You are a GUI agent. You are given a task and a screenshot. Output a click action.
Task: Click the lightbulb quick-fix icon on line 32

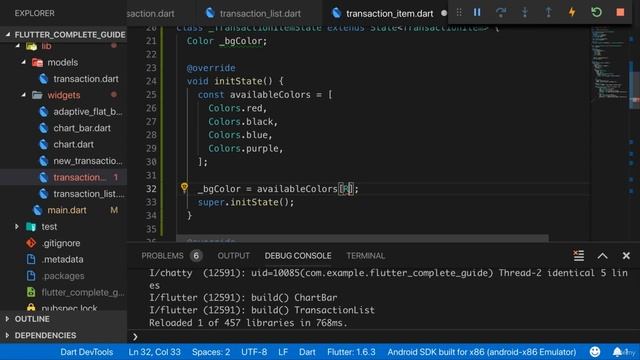point(184,187)
